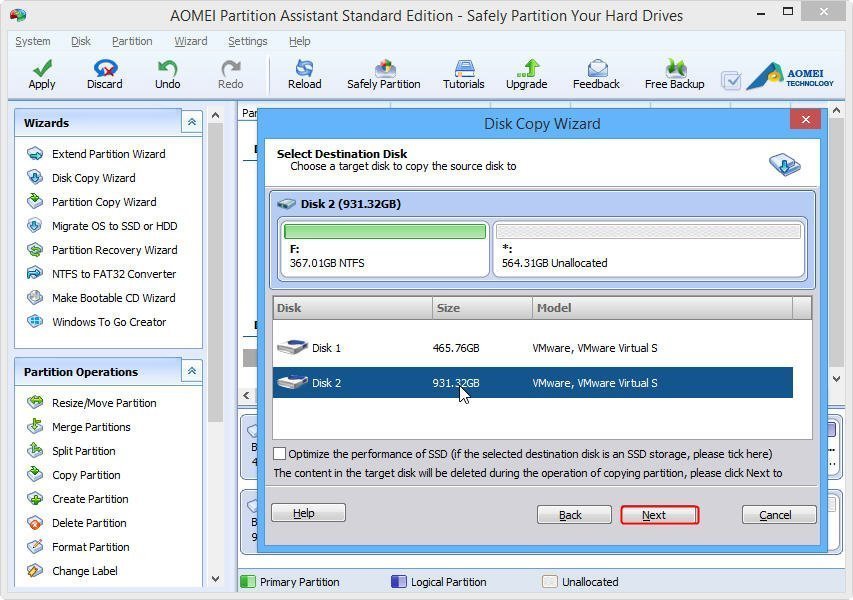853x600 pixels.
Task: Open the Settings menu
Action: (x=248, y=41)
